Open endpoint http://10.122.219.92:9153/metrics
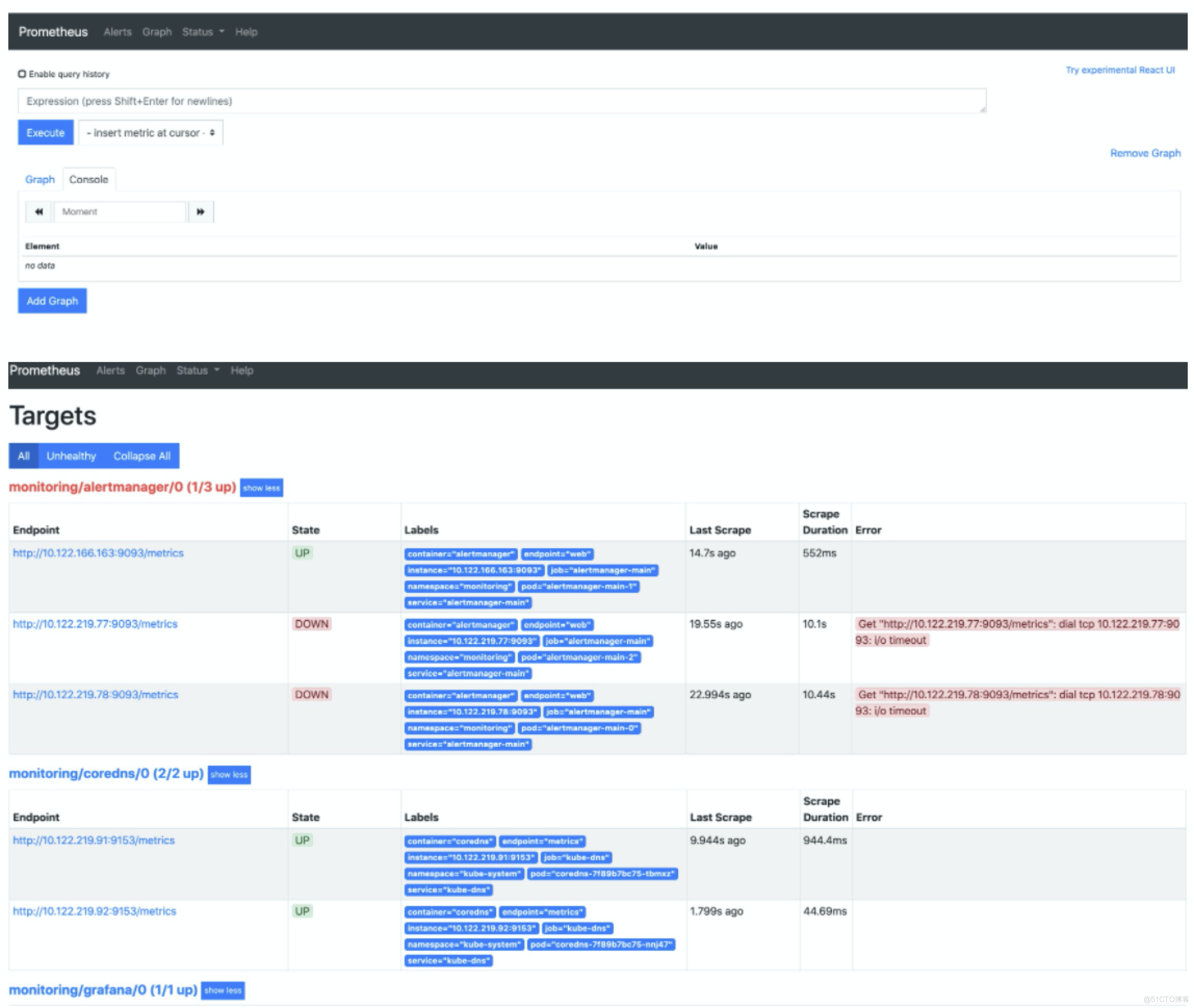This screenshot has width=1194, height=1008. [x=94, y=911]
